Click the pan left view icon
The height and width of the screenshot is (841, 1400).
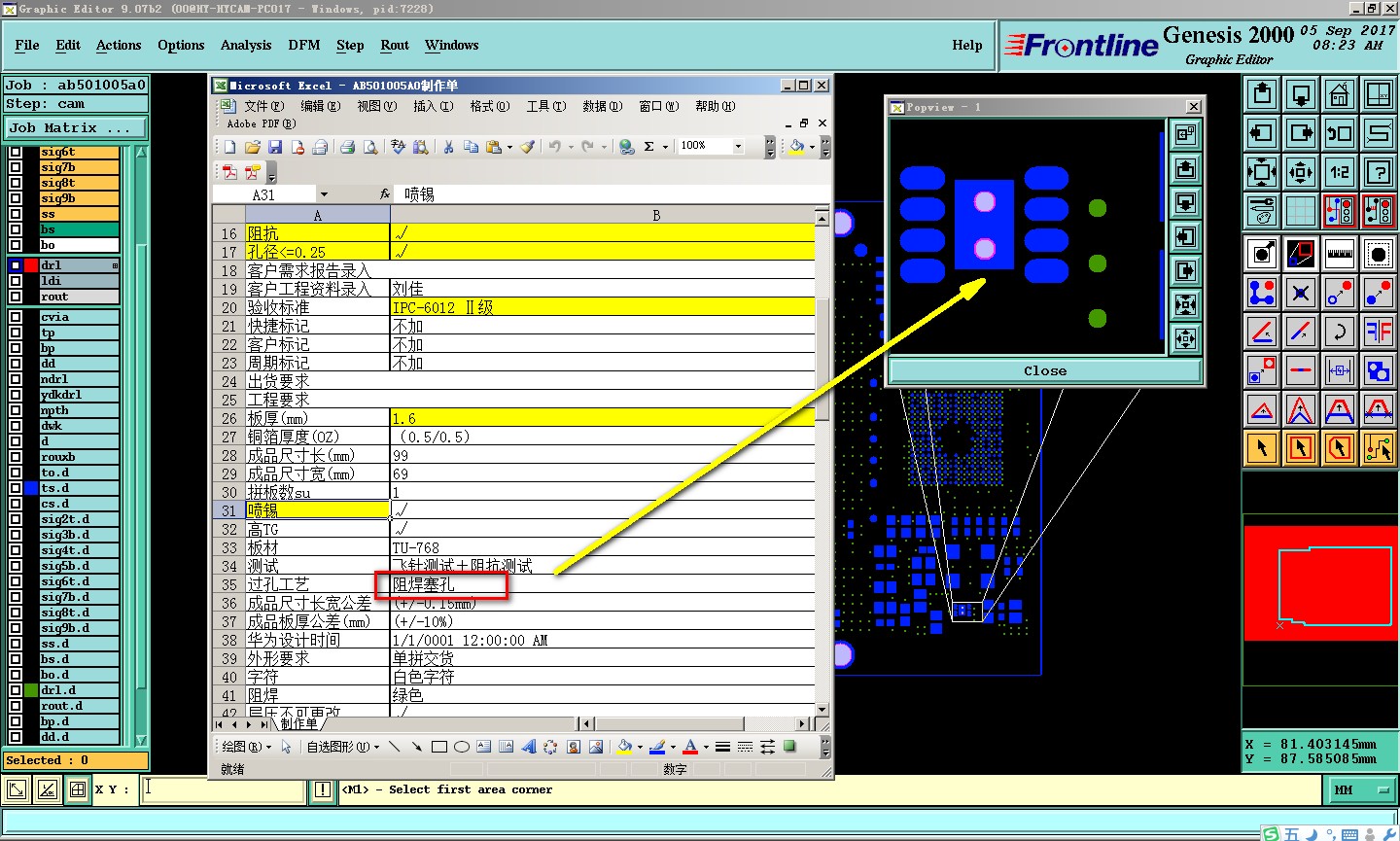(x=1262, y=133)
